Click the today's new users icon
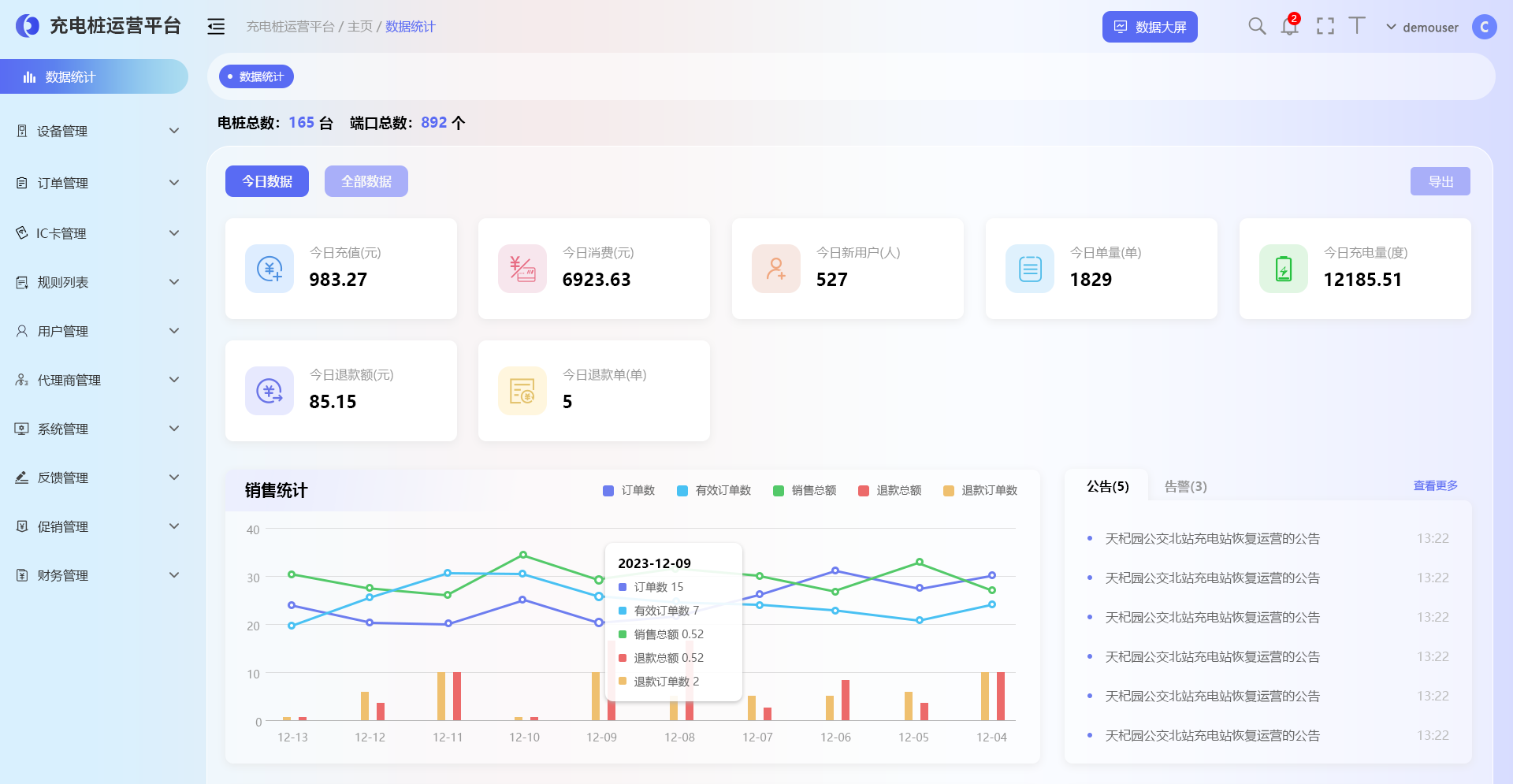Screen dimensions: 1513x784 pos(776,269)
